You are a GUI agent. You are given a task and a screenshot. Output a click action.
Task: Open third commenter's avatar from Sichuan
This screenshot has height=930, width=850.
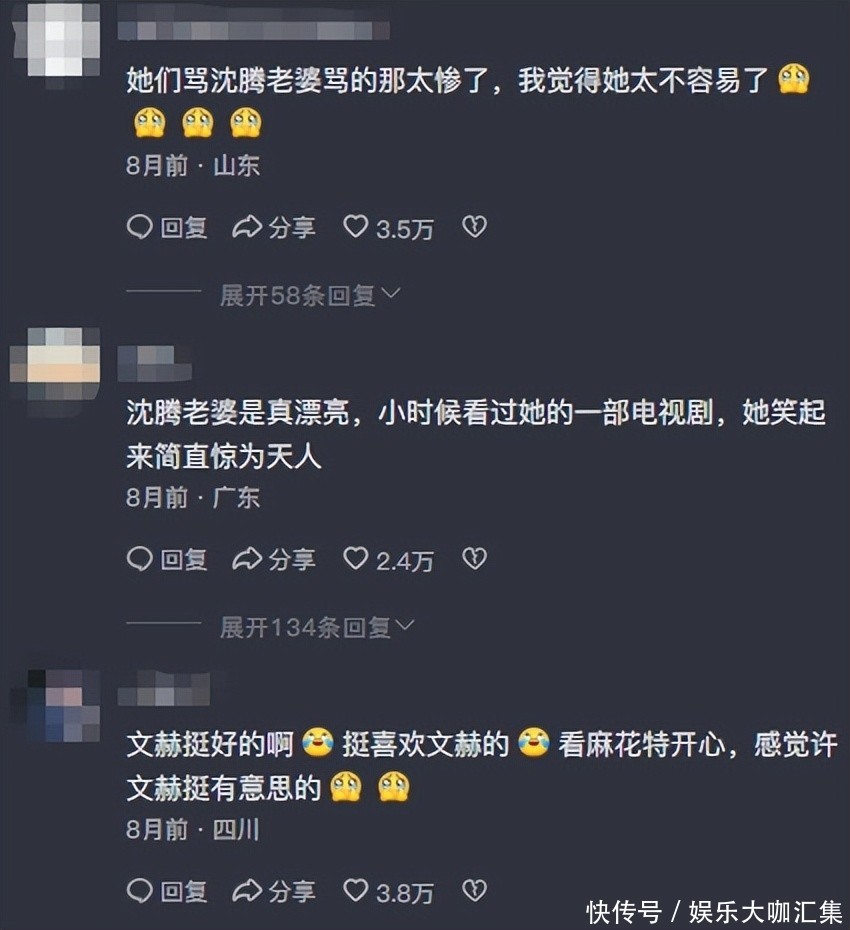(x=55, y=706)
